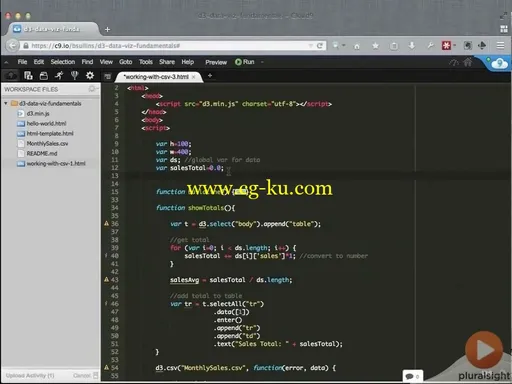The image size is (512, 384).
Task: Open the Selection menu
Action: point(63,62)
